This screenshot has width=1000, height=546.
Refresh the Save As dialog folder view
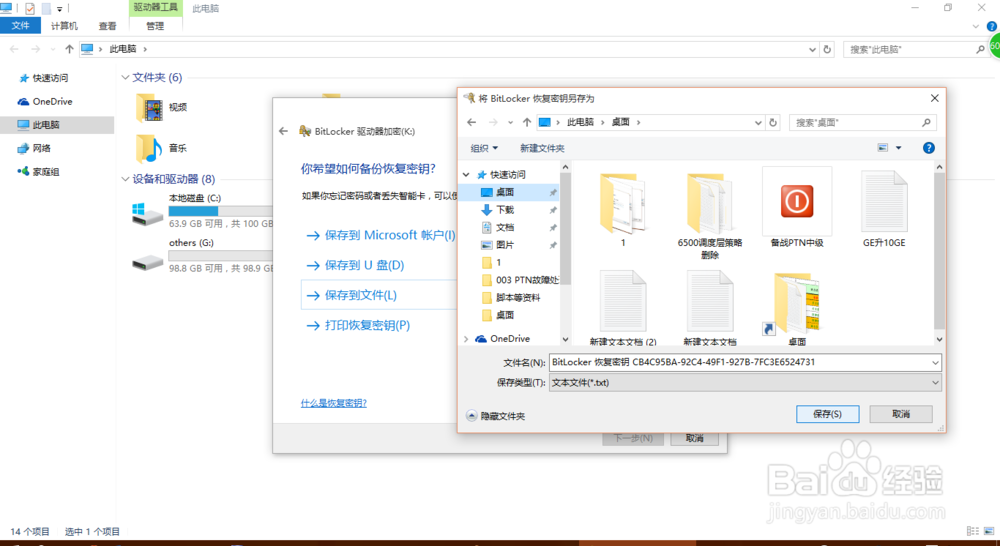point(773,122)
